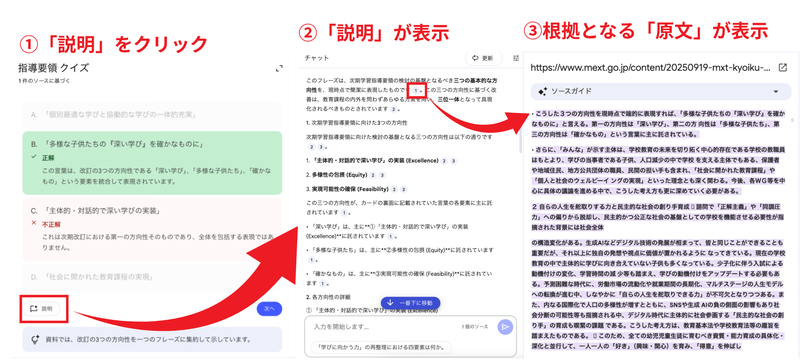The height and width of the screenshot is (363, 800).
Task: Click paragraph starting 2 自らの人生を舵取りする力
Action: point(657,216)
